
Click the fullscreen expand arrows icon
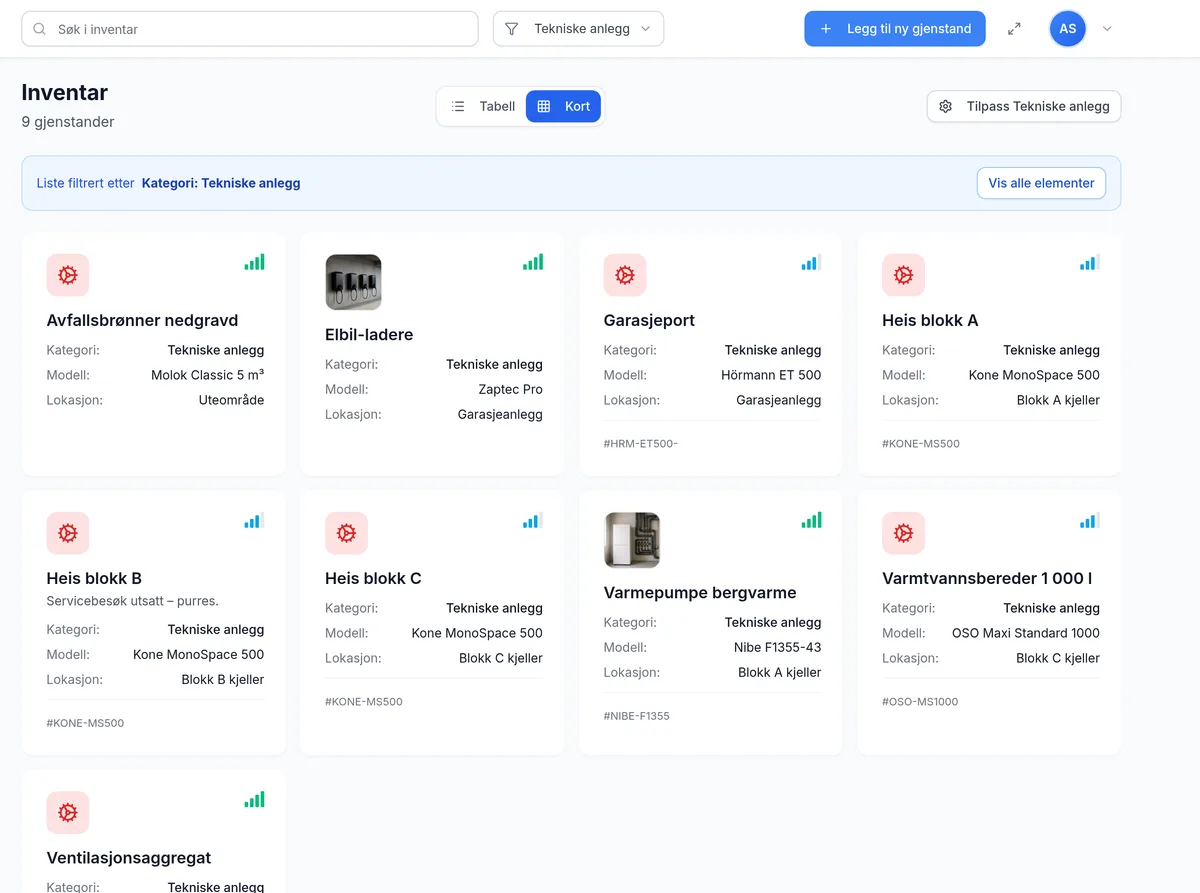click(1014, 29)
